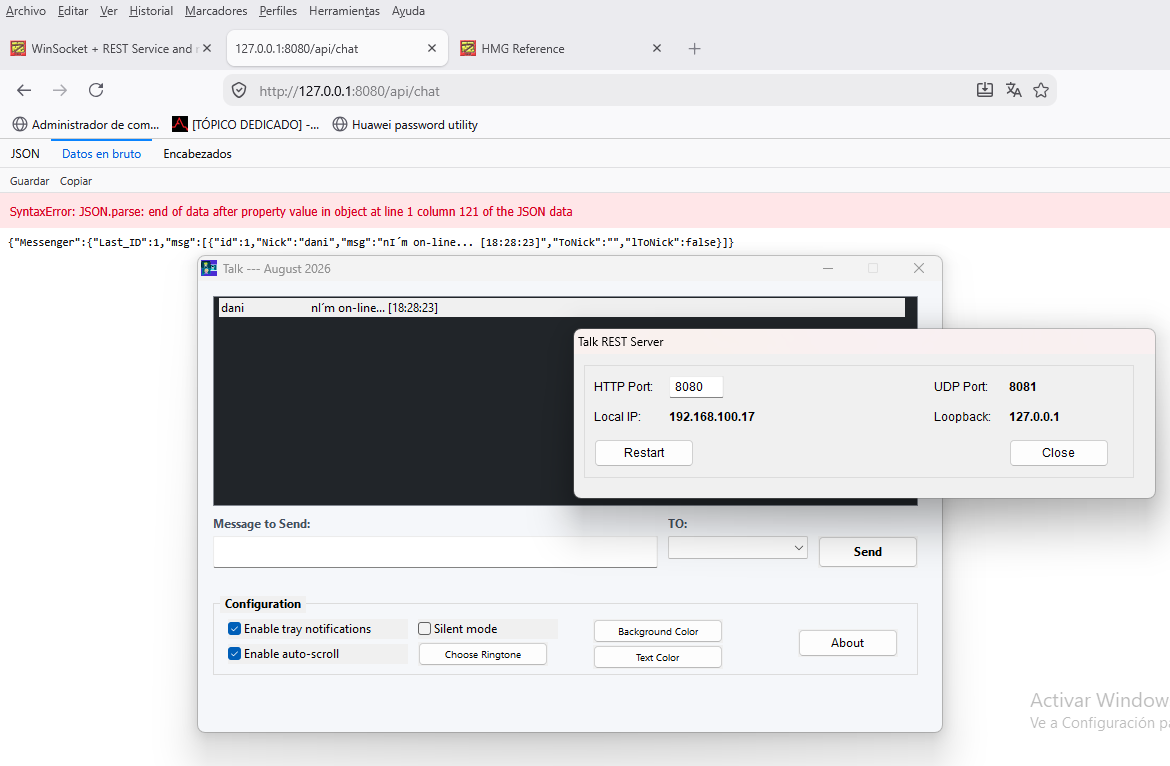Open the Editar menu

[73, 11]
